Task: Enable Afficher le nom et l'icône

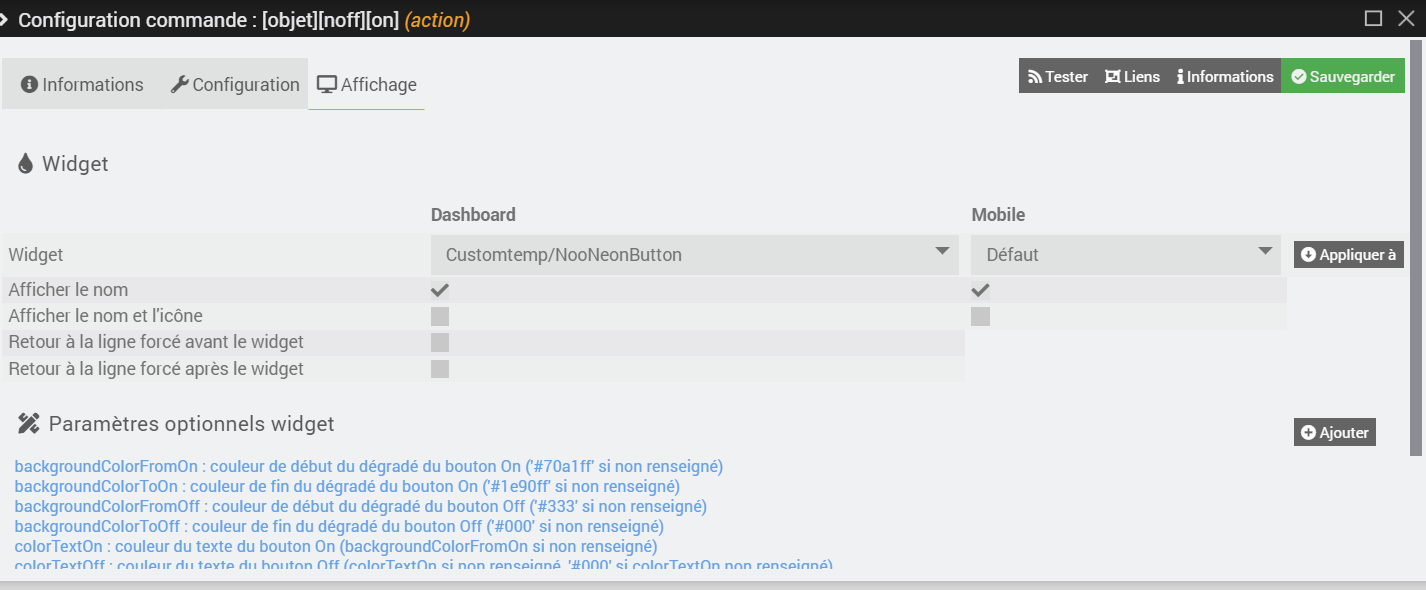Action: coord(439,315)
